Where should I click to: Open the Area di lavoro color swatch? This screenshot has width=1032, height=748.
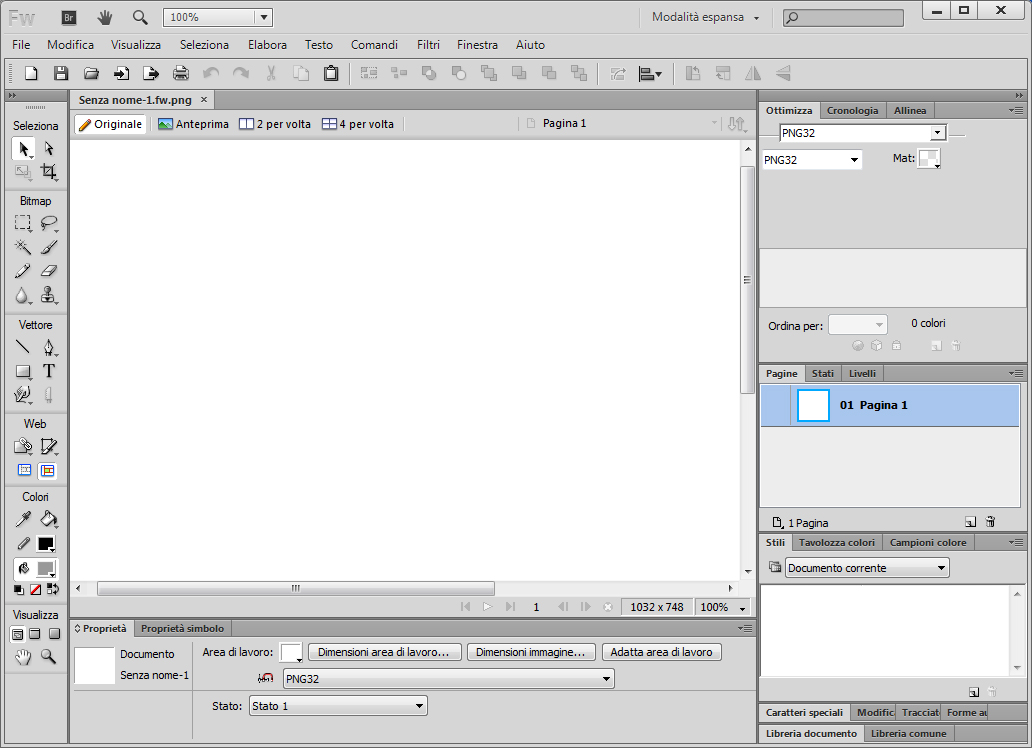290,652
